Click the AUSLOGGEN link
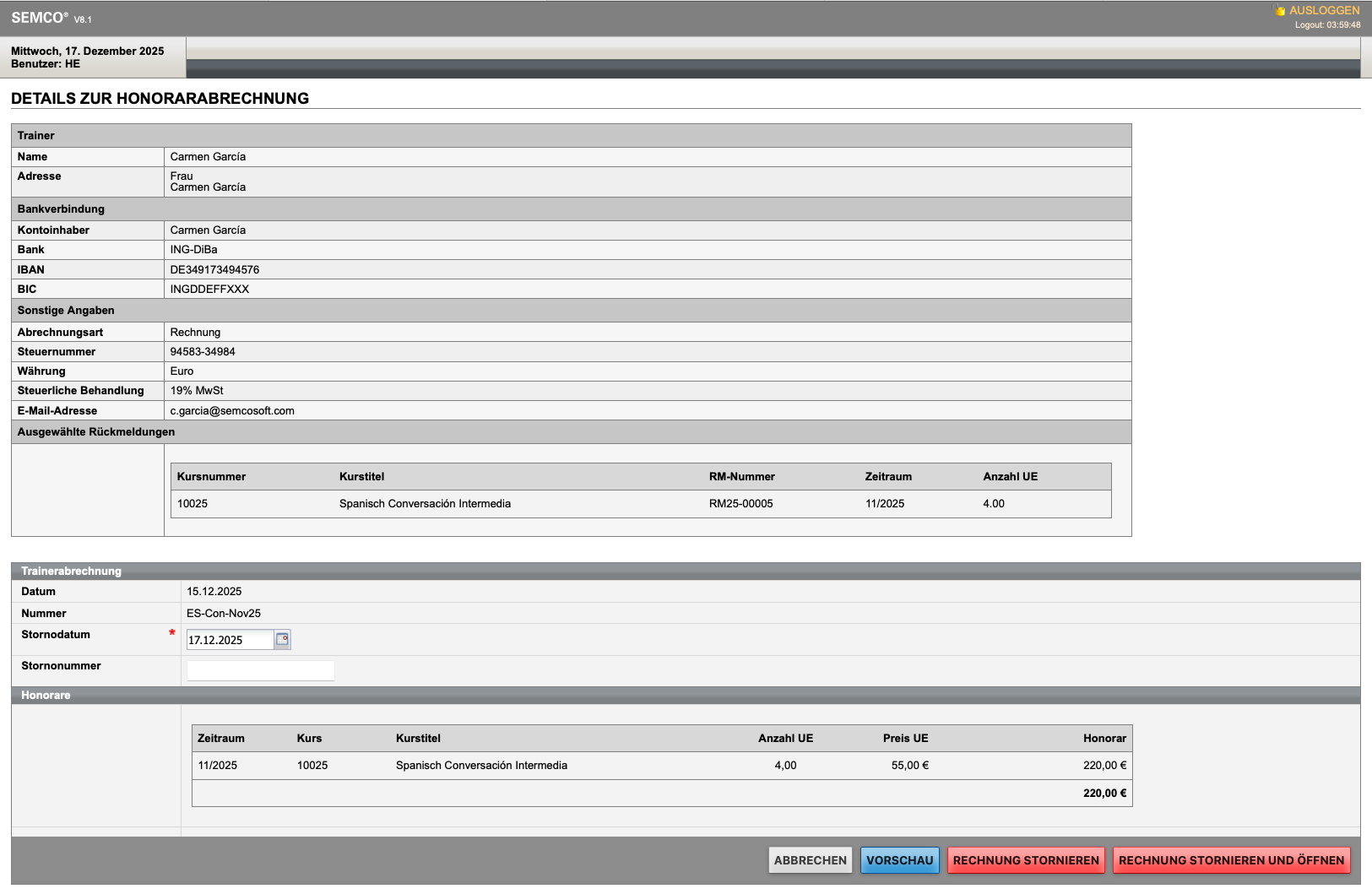 (1324, 10)
